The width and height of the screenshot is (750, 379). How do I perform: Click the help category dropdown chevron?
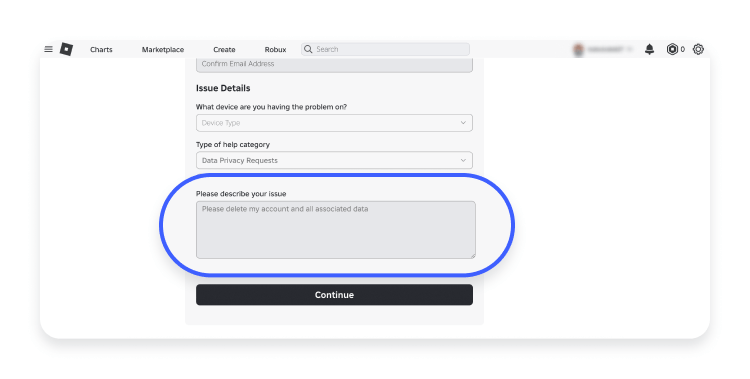(463, 160)
